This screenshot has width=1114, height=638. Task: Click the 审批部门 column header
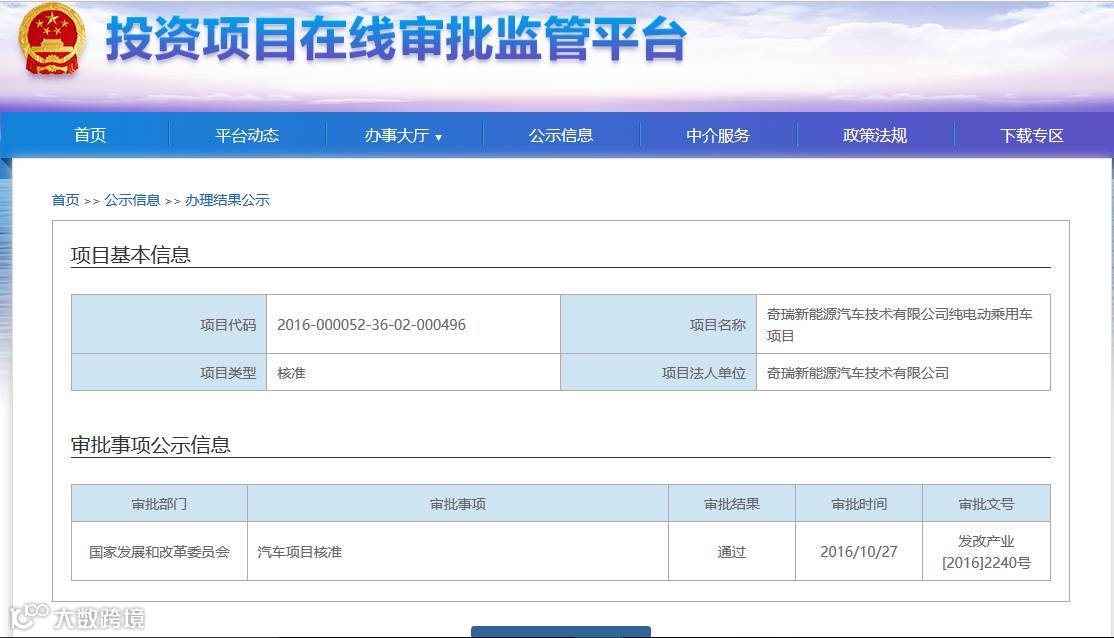tap(159, 504)
